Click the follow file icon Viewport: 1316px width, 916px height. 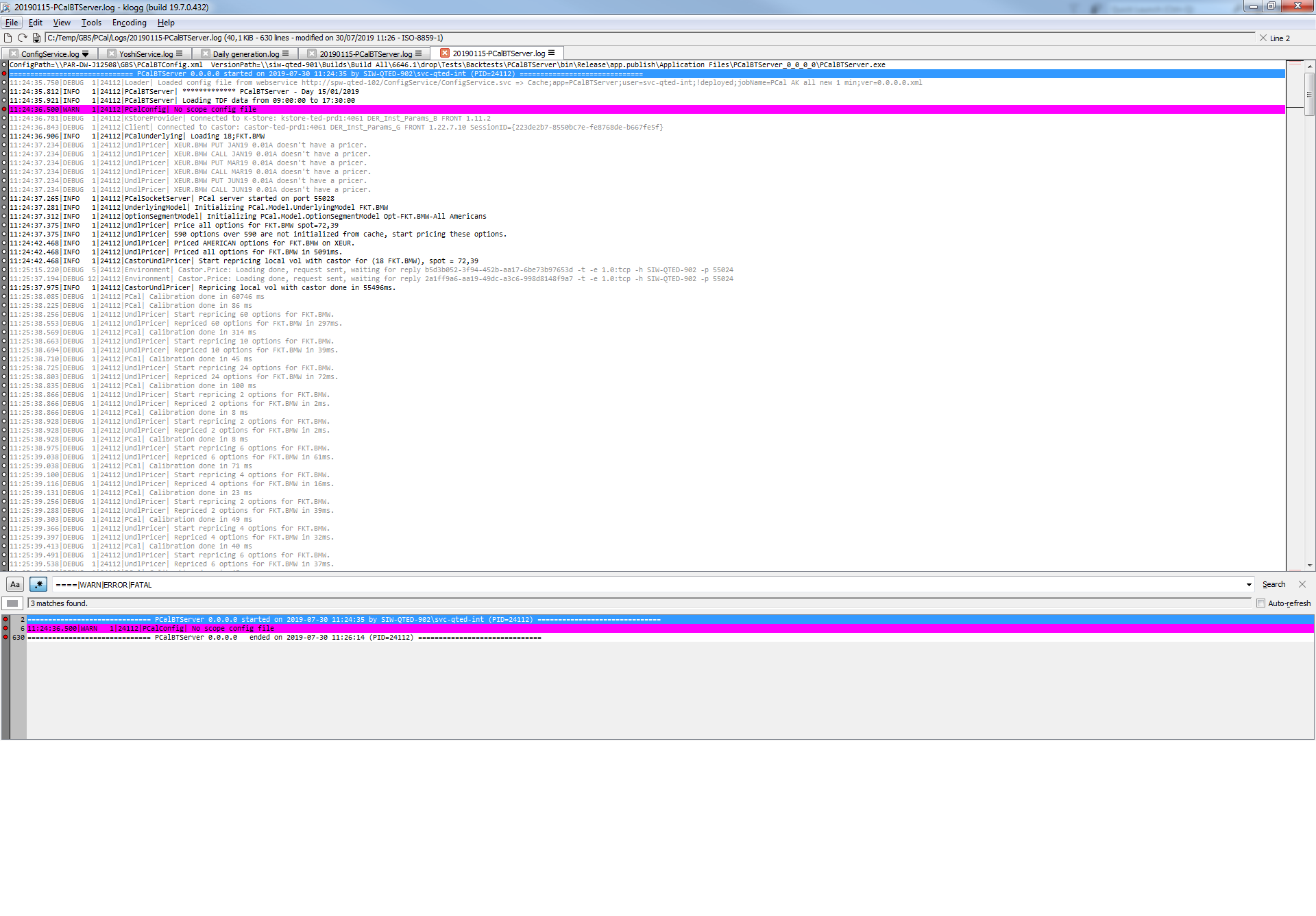coord(37,38)
